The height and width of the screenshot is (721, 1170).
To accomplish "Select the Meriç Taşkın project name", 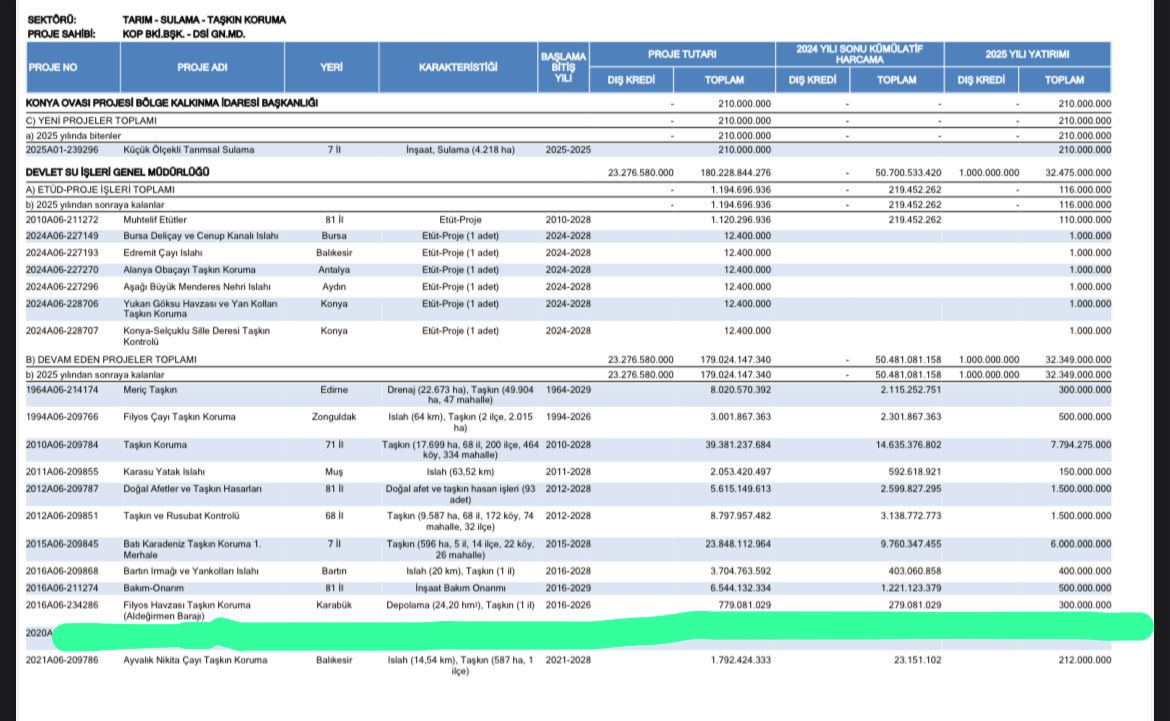I will [x=148, y=390].
